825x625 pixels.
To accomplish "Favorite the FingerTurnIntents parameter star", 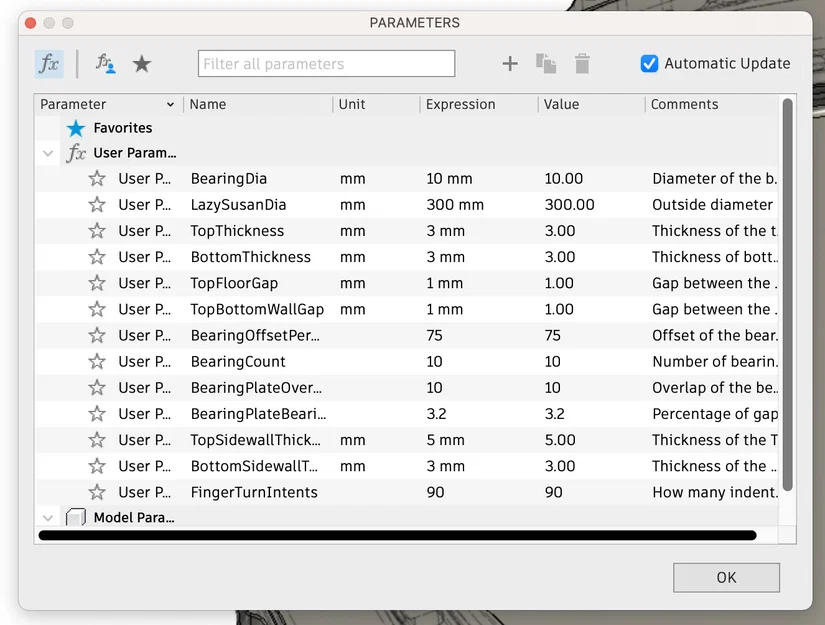I will (97, 492).
